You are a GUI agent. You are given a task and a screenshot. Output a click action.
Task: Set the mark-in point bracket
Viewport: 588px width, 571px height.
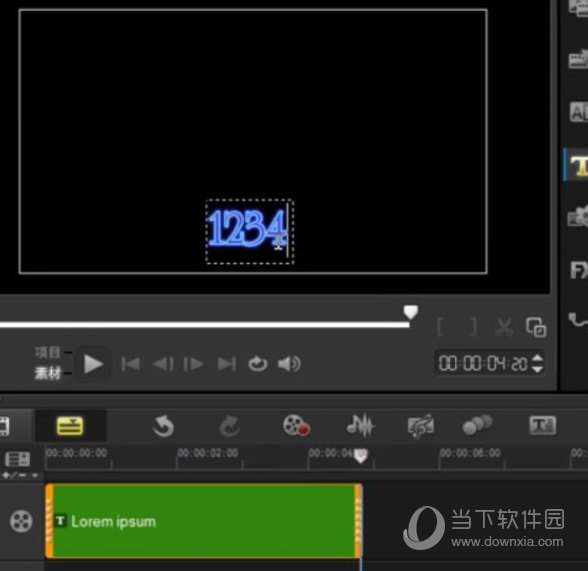click(441, 327)
